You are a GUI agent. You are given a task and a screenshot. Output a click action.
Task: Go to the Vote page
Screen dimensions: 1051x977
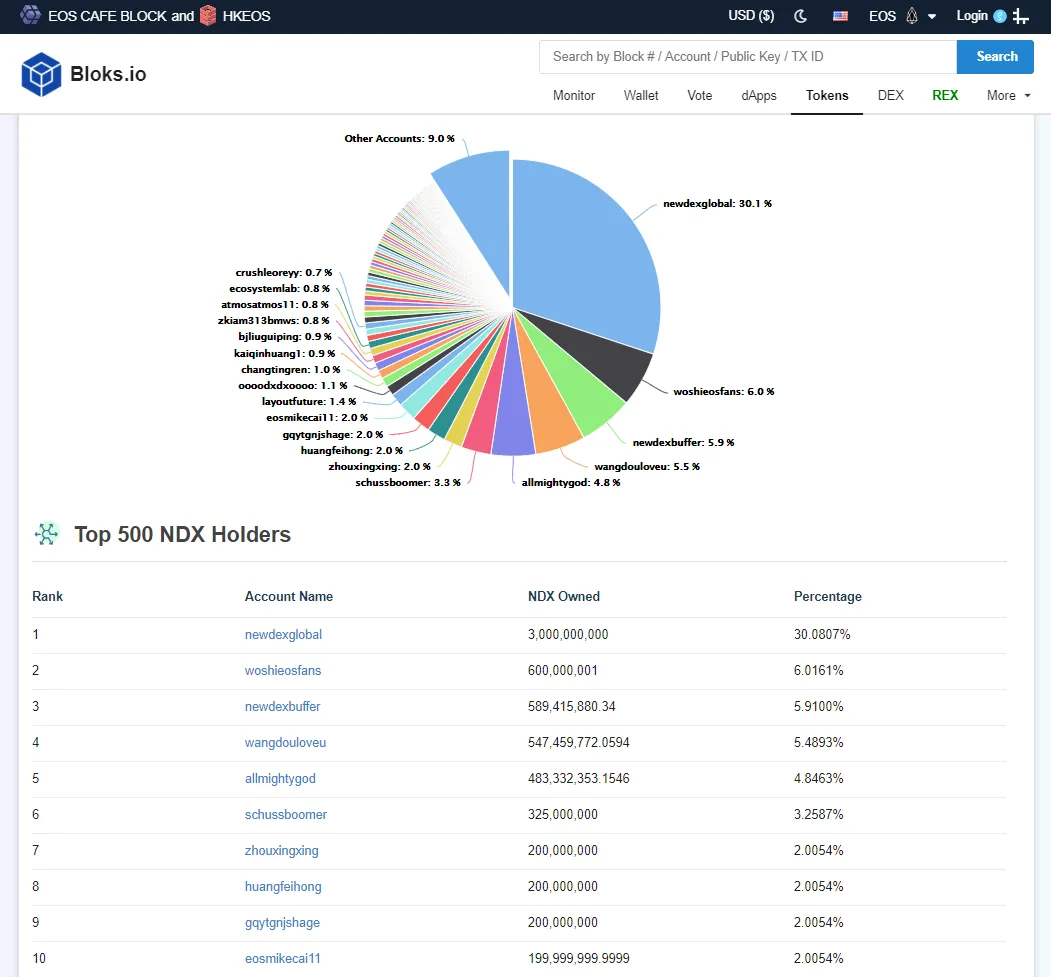pos(699,95)
